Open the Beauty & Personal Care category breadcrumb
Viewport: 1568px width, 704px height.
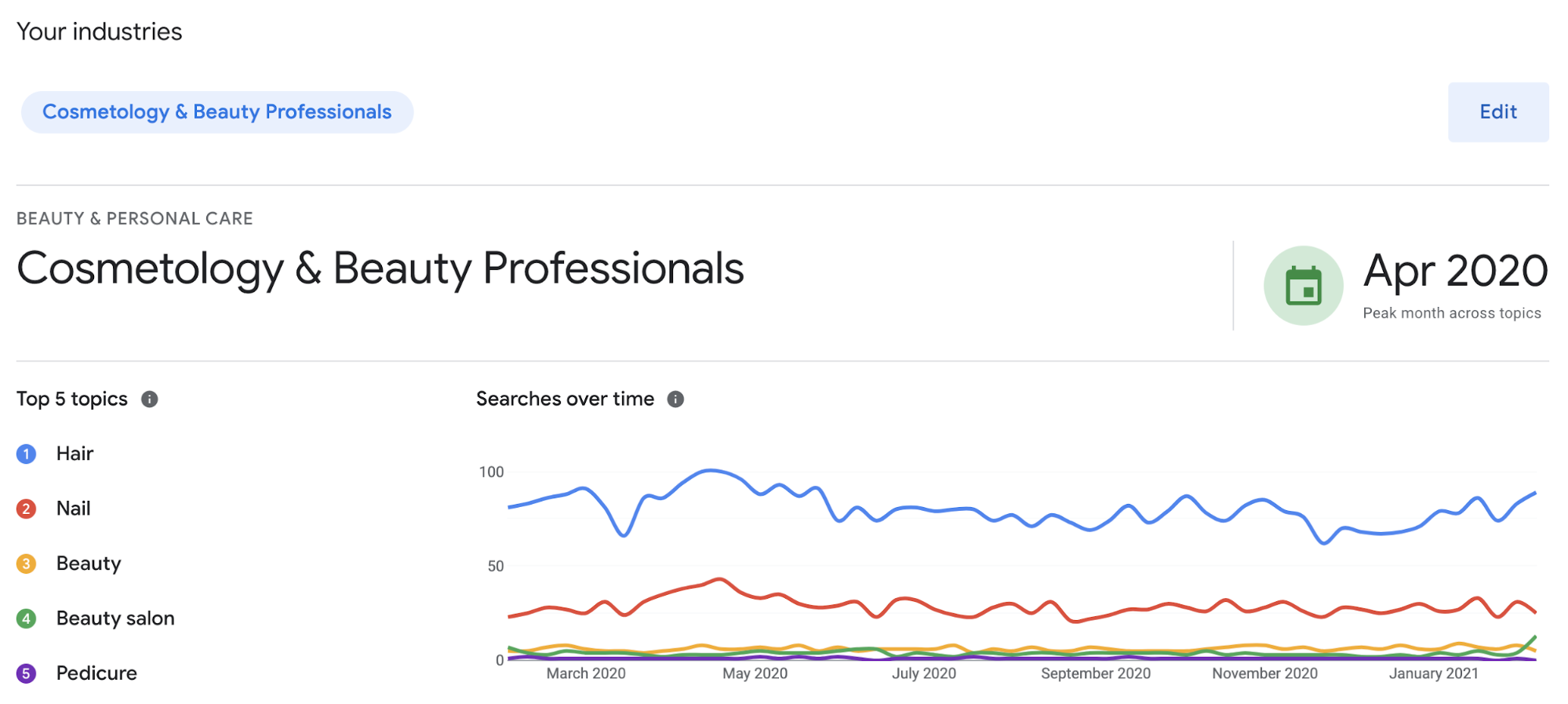(134, 218)
